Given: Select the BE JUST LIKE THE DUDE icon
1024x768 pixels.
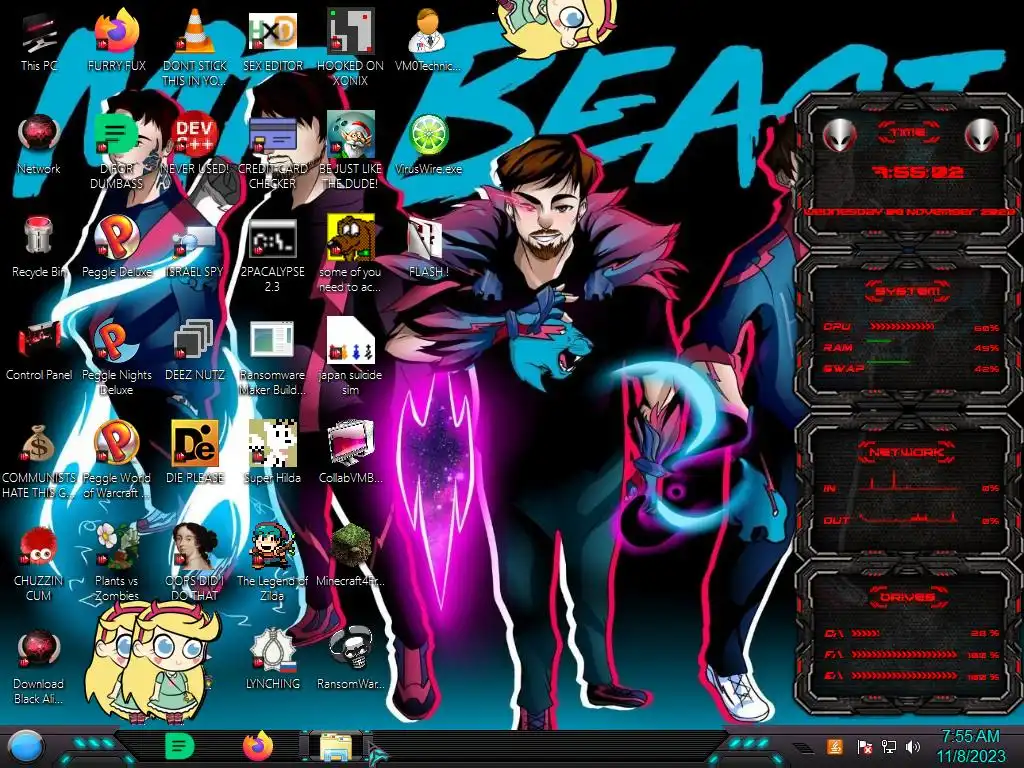Looking at the screenshot, I should (350, 134).
